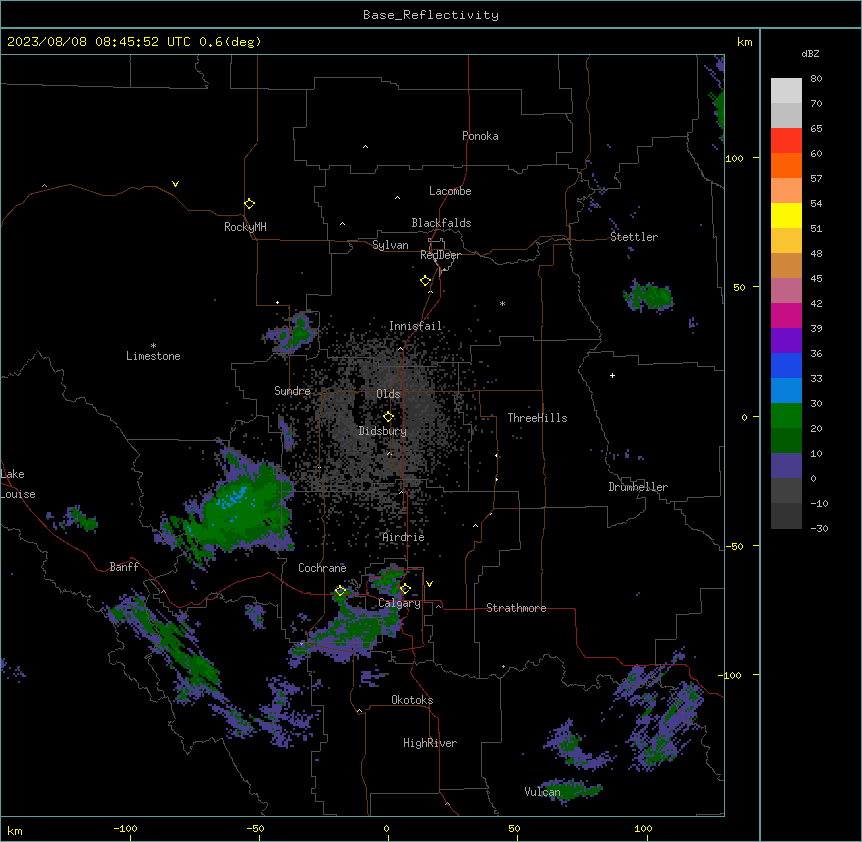
Task: Select the white asterisk above Limestone
Action: [x=153, y=346]
